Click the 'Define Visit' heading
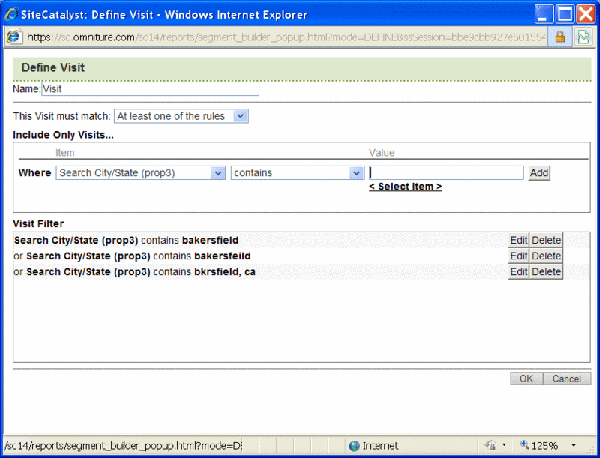 click(x=53, y=68)
